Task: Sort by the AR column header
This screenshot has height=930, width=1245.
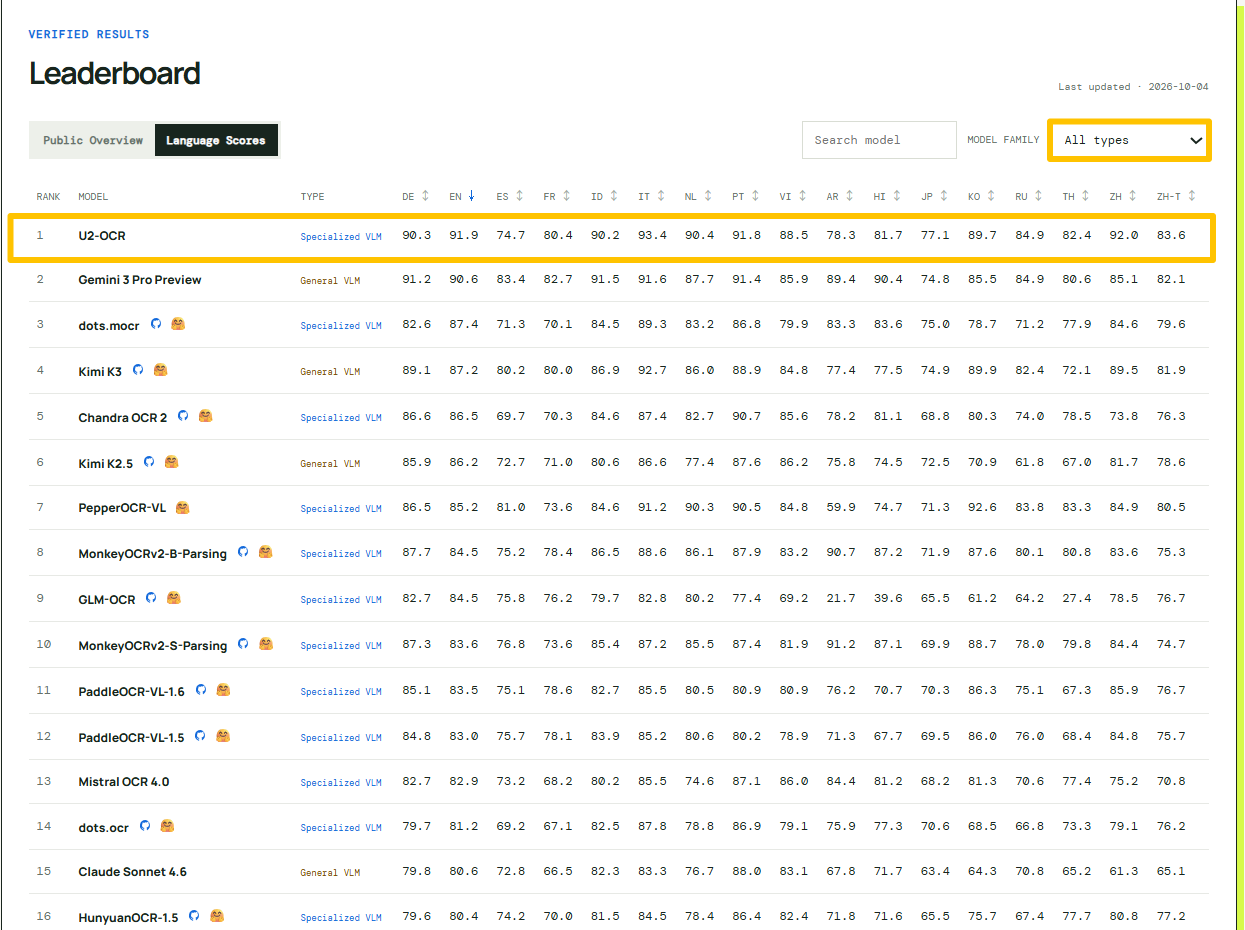Action: click(840, 197)
